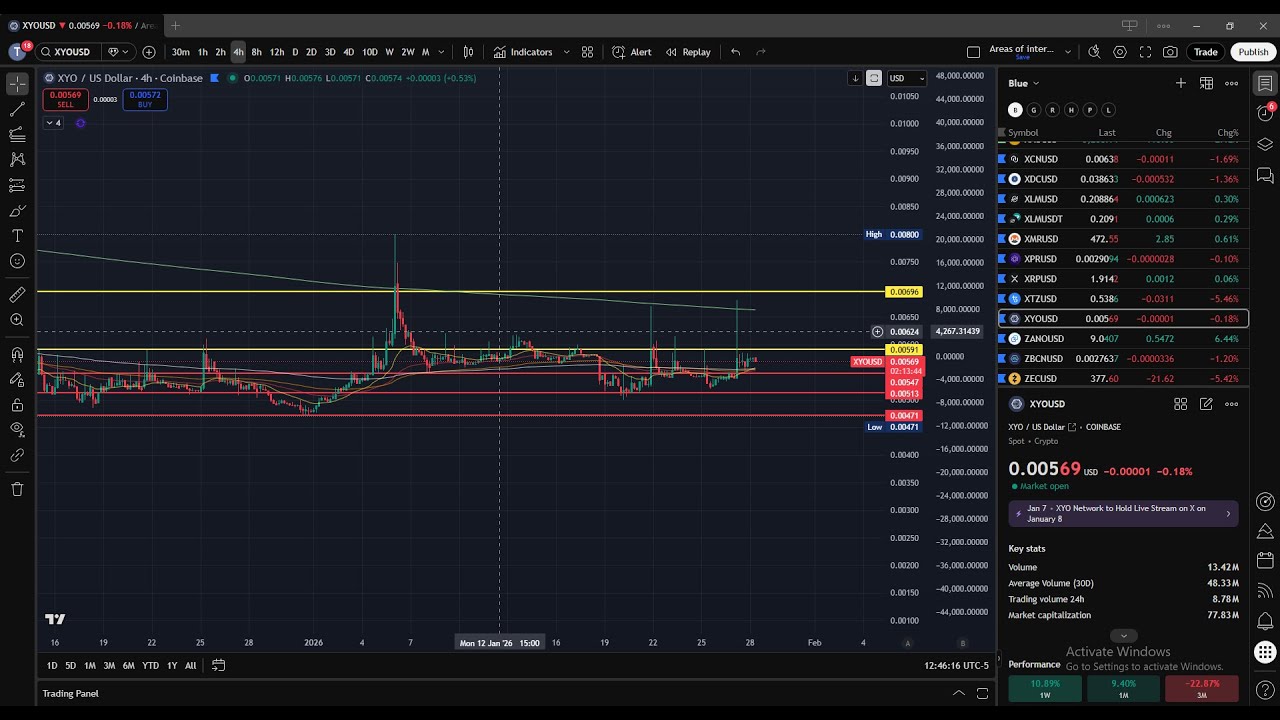Switch to the 1h timeframe
Image resolution: width=1280 pixels, height=720 pixels.
point(203,52)
